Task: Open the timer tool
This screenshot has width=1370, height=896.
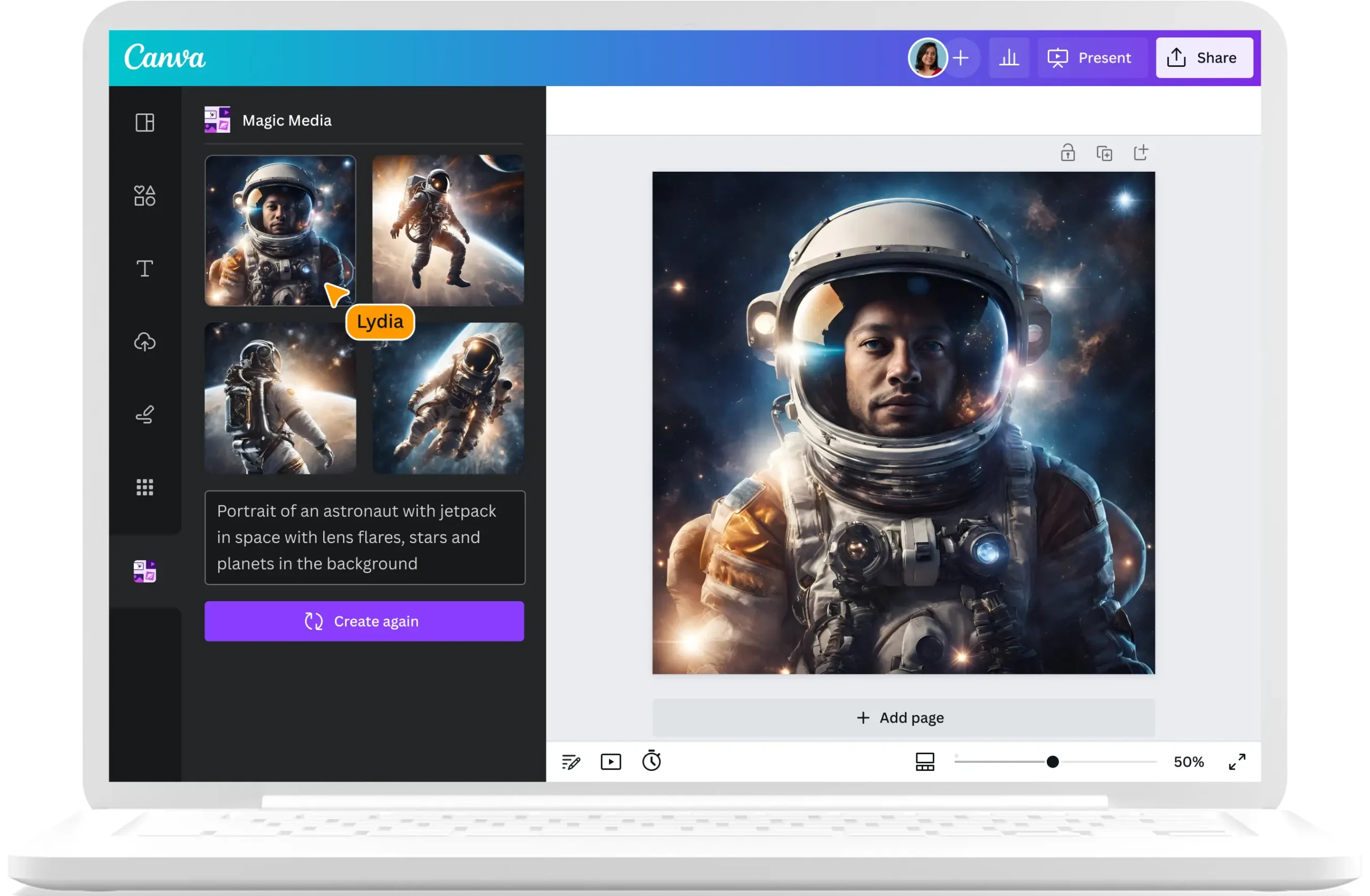Action: tap(652, 761)
